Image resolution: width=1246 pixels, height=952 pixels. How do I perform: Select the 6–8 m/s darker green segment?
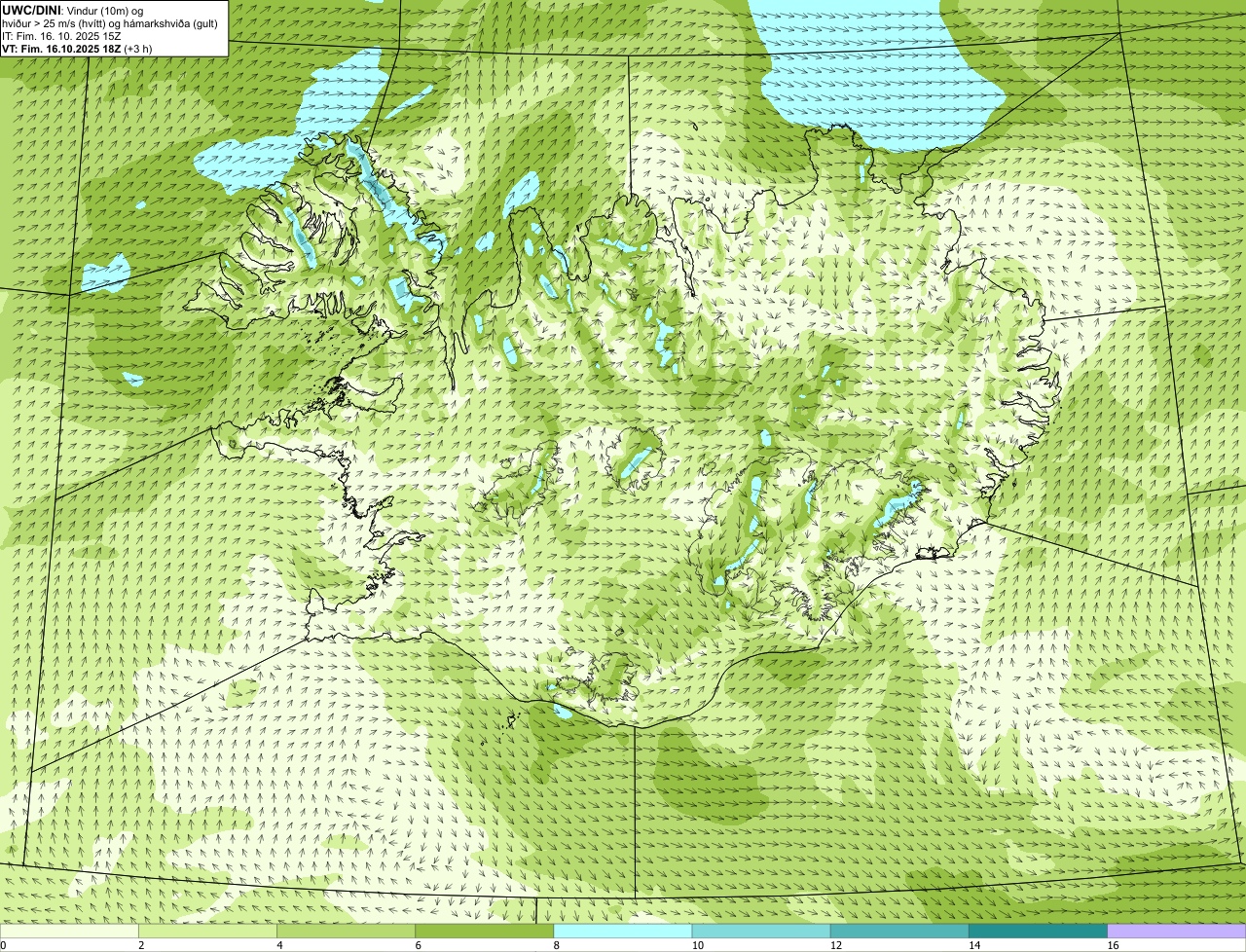(x=485, y=932)
